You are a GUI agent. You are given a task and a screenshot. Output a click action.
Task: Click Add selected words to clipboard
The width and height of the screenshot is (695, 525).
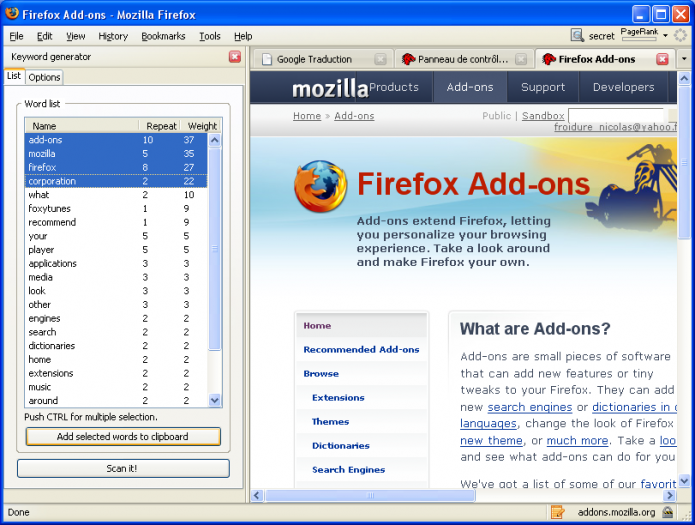122,437
